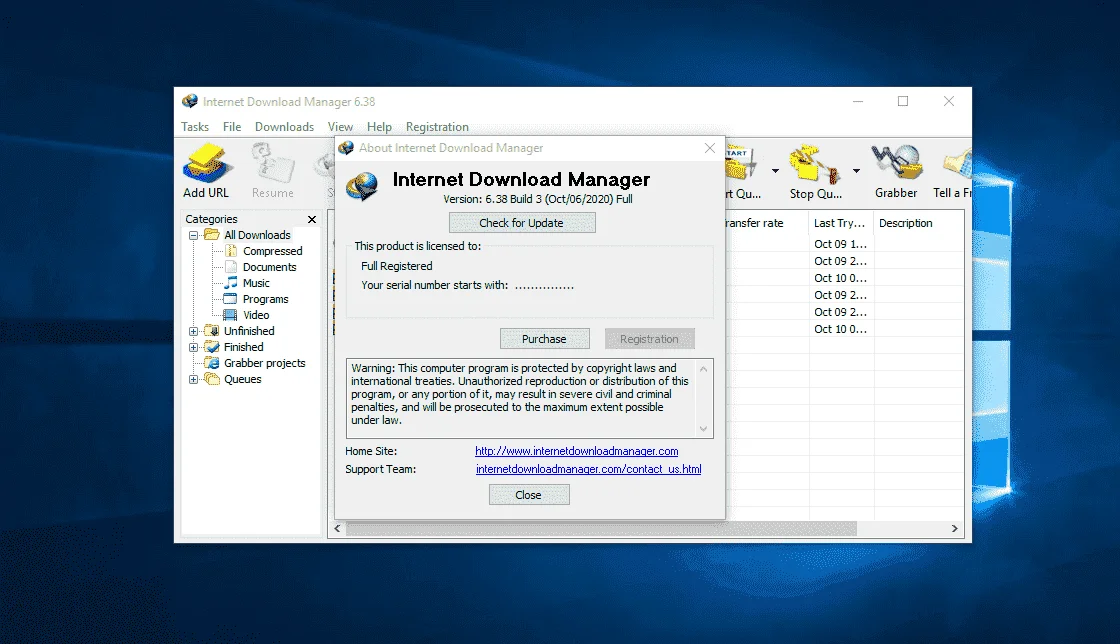Image resolution: width=1120 pixels, height=644 pixels.
Task: Select the Grabber projects label
Action: 265,363
